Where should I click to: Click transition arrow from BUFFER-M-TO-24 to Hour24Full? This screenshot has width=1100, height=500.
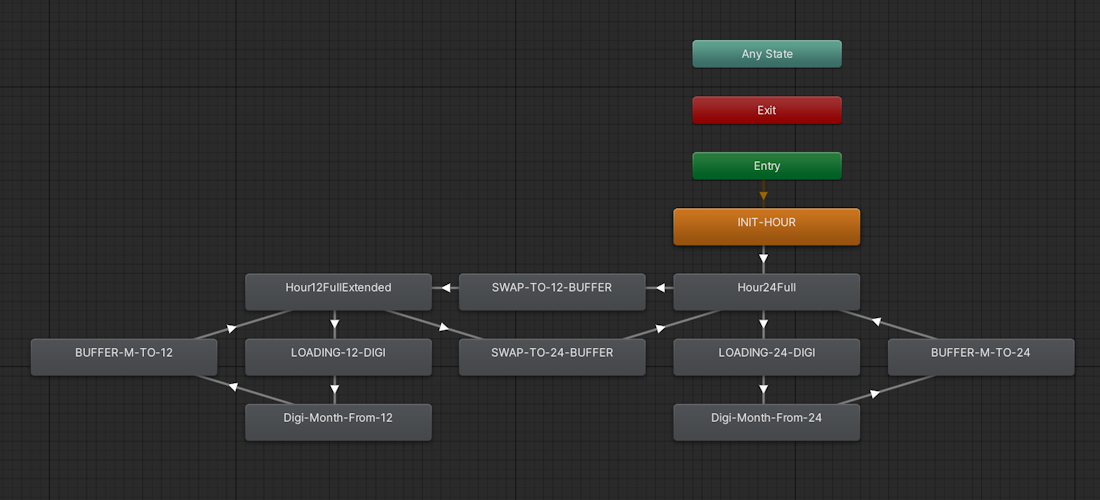876,322
